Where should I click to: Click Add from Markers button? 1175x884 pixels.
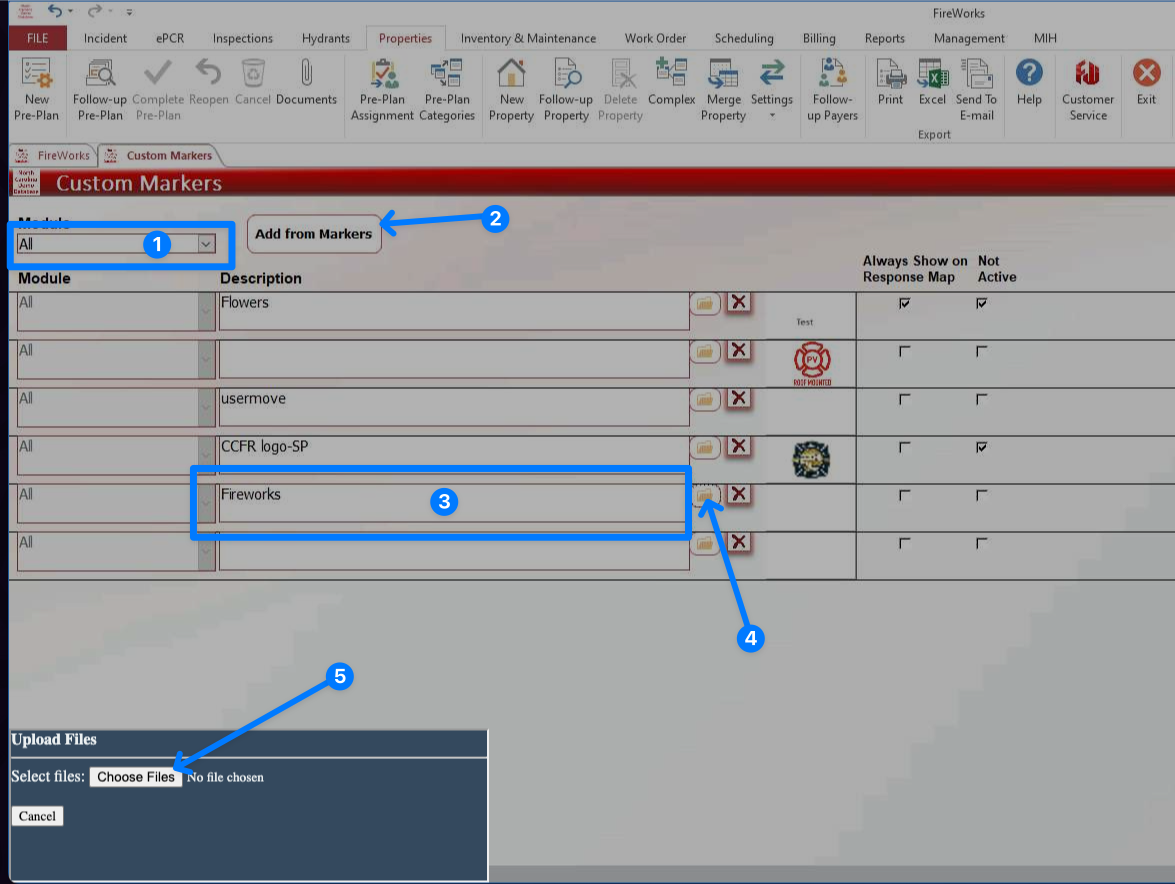pyautogui.click(x=313, y=234)
